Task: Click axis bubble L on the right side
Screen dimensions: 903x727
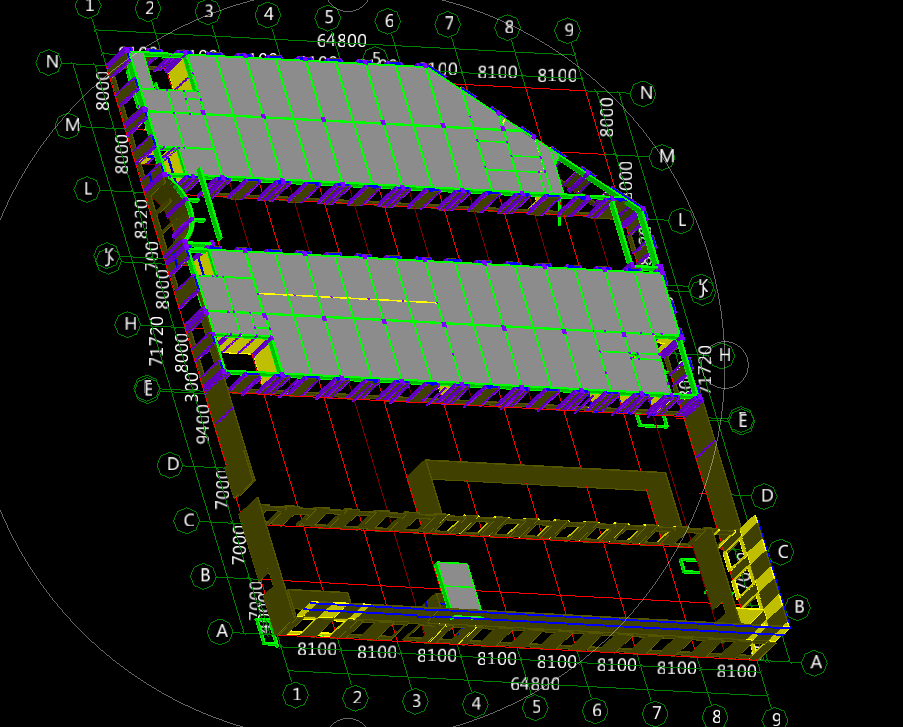Action: [682, 220]
